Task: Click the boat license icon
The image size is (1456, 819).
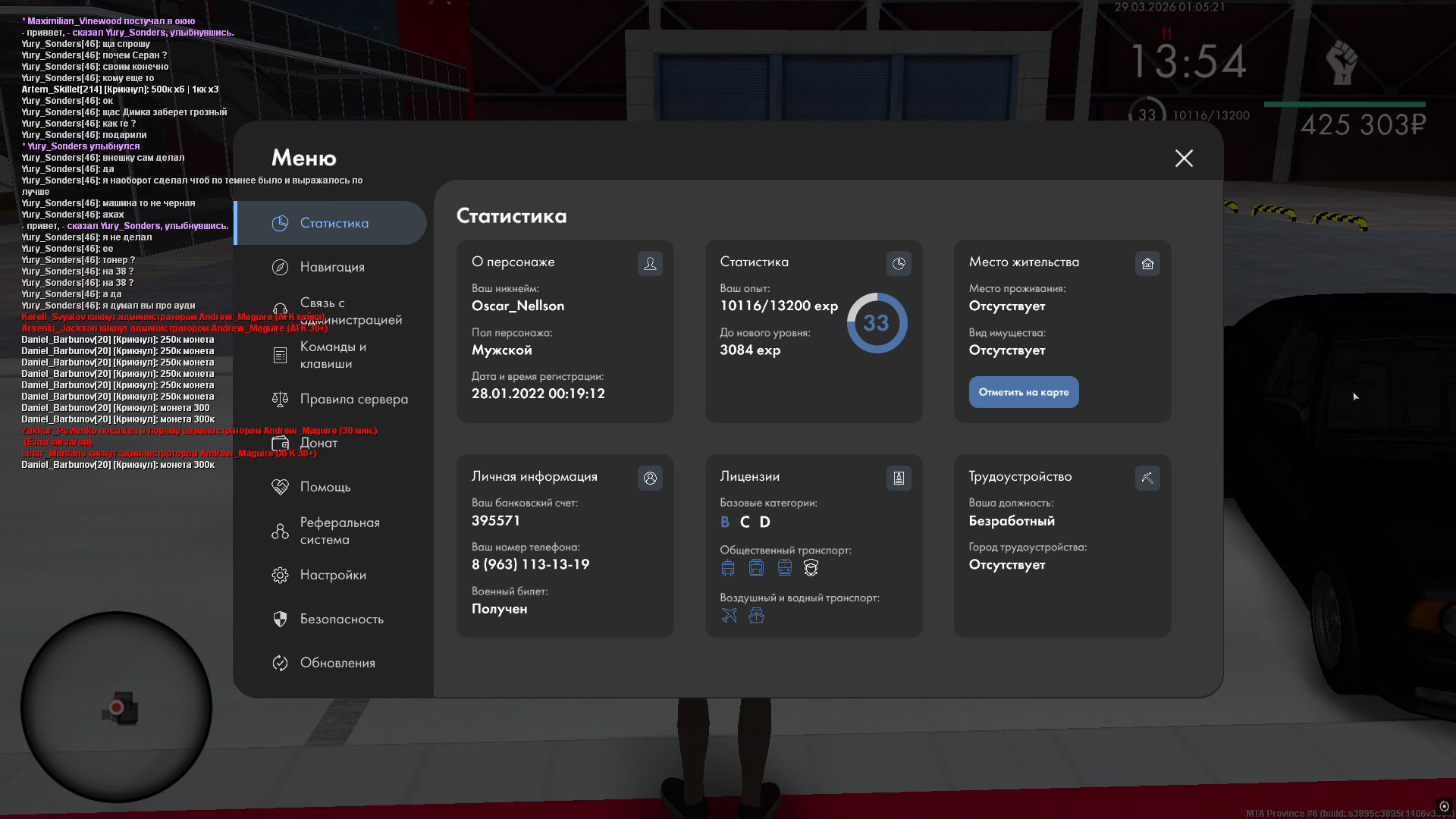Action: click(756, 615)
